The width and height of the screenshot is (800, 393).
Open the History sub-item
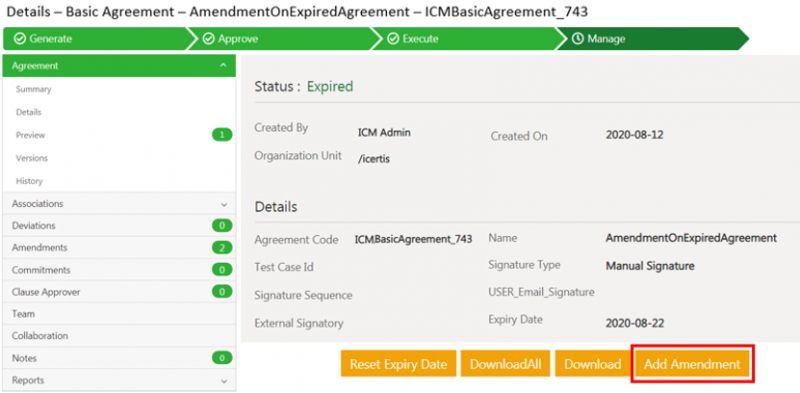(x=29, y=181)
